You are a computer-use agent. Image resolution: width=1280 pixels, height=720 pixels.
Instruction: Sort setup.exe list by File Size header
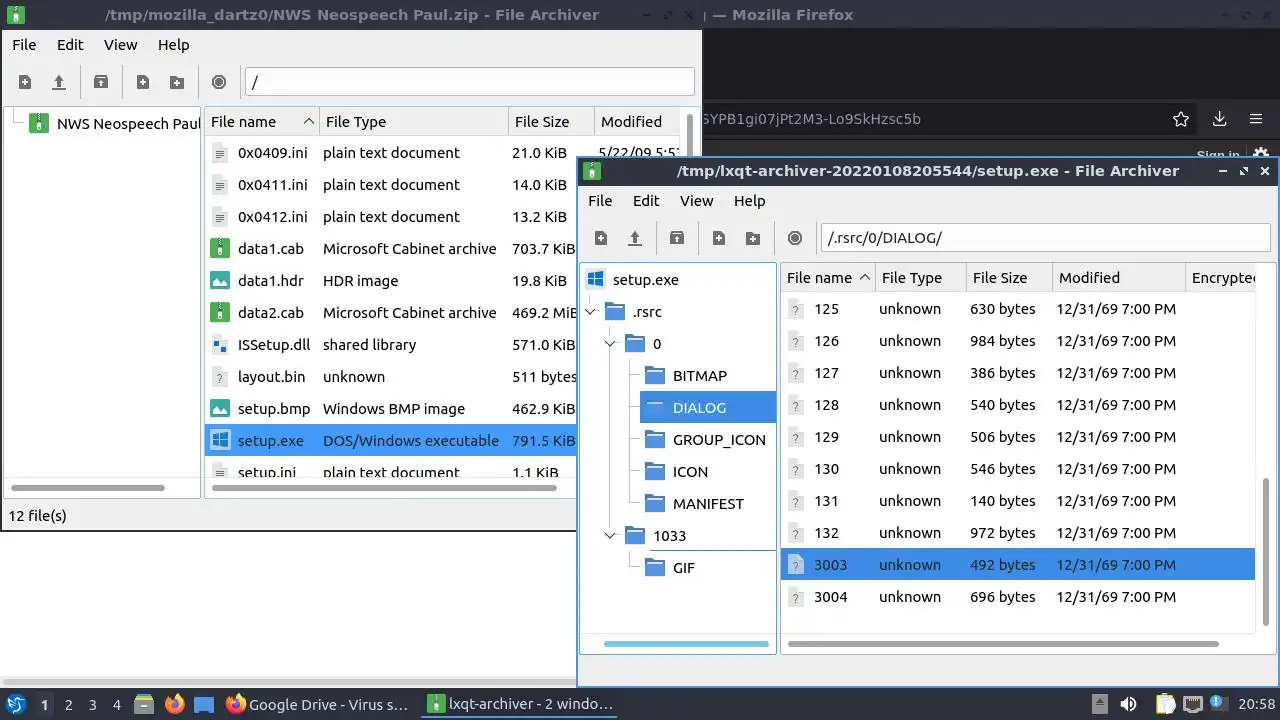pos(1009,278)
